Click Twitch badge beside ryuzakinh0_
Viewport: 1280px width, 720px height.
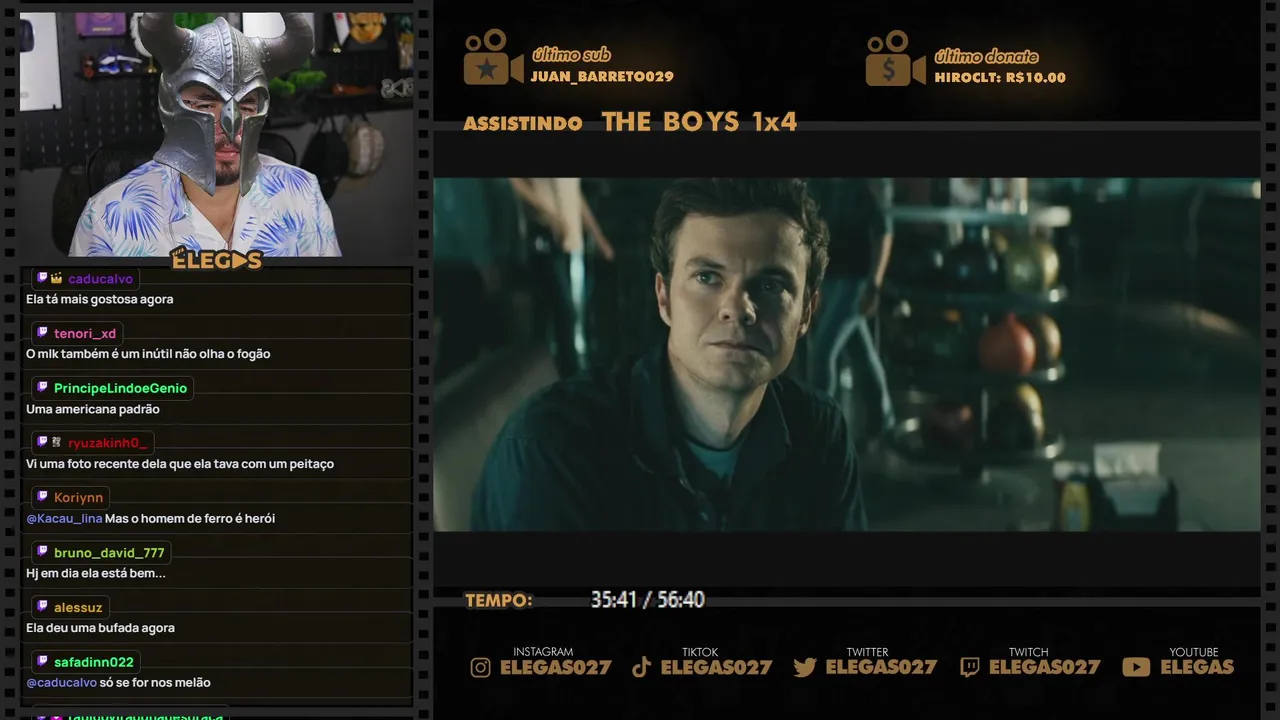[x=42, y=442]
